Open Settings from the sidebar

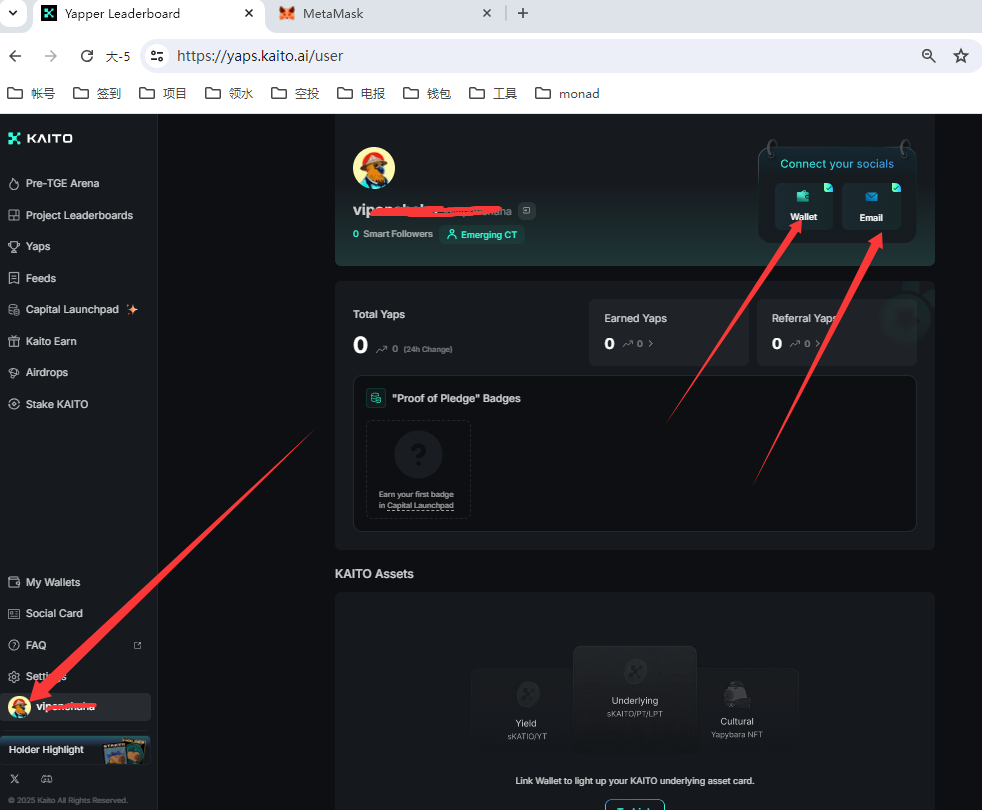[x=38, y=677]
